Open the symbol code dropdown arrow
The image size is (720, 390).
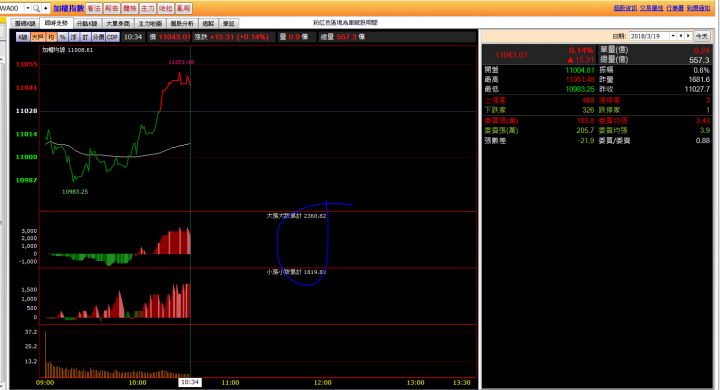click(28, 8)
